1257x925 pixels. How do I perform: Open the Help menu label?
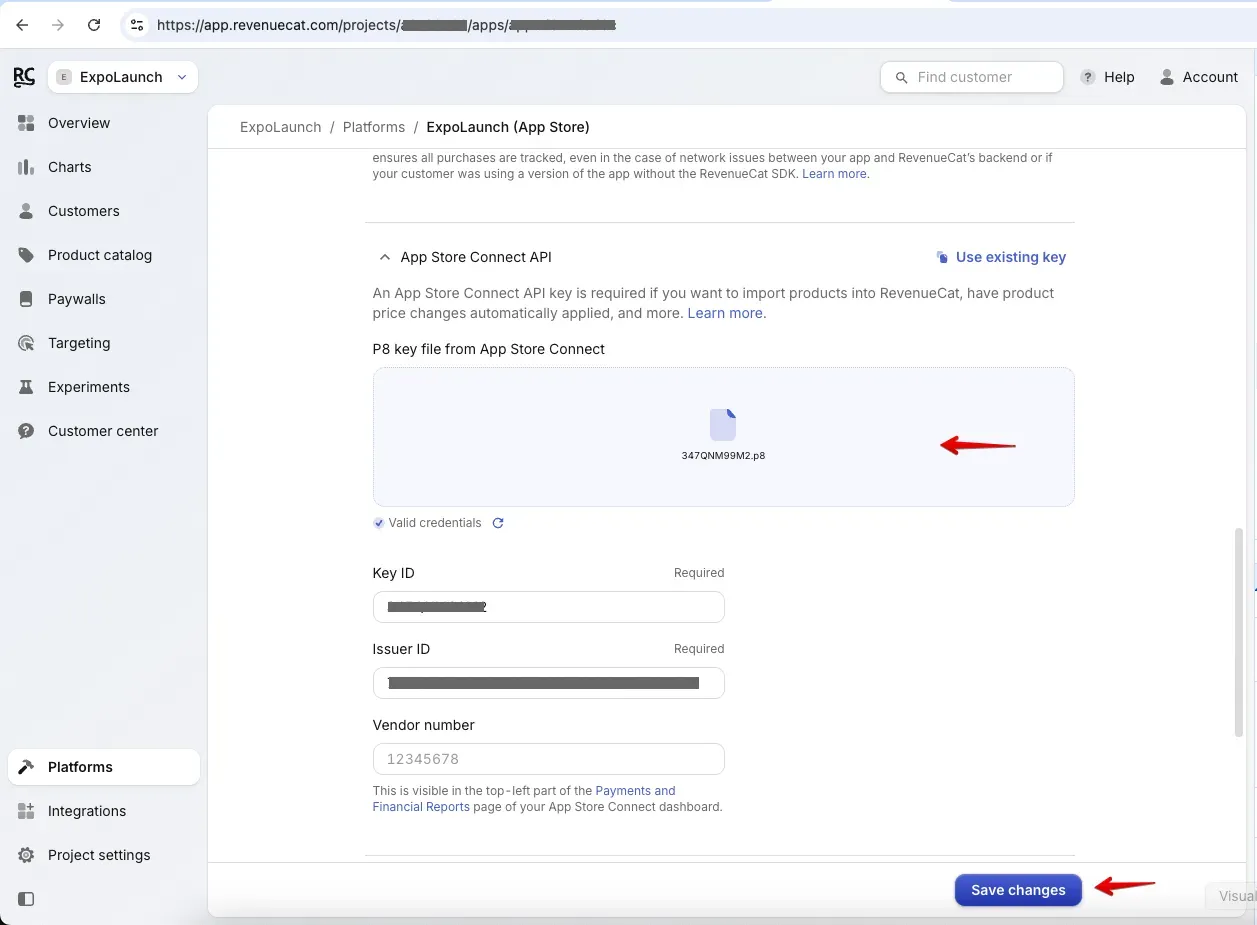(x=1119, y=77)
